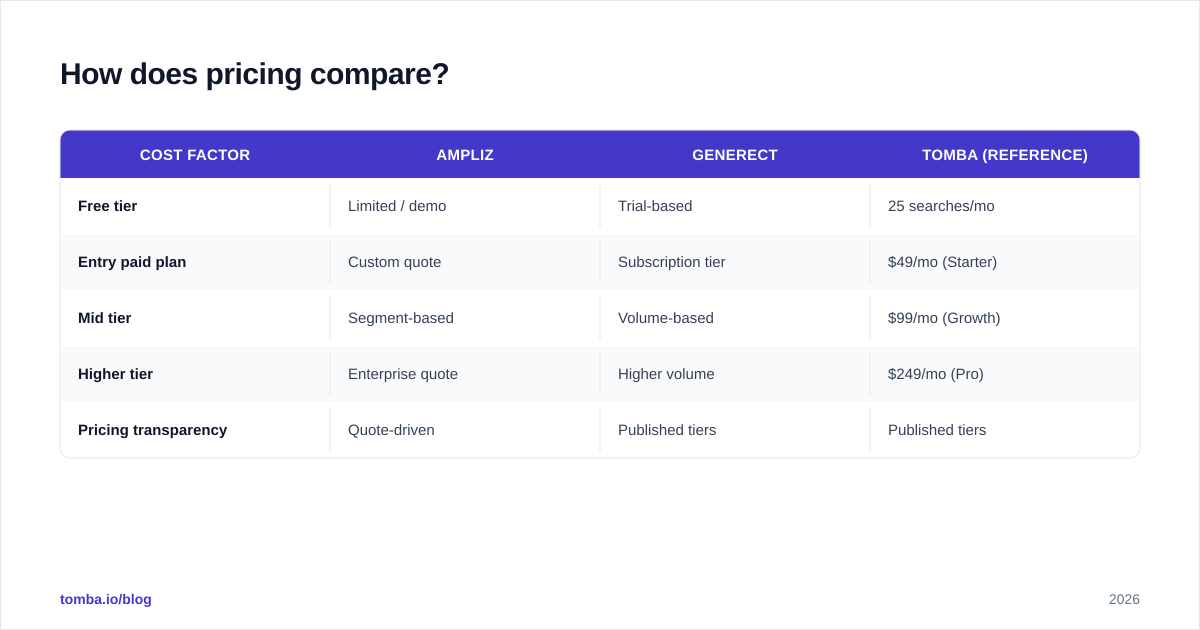Click 'Published tiers' in the Generect column
Image resolution: width=1200 pixels, height=630 pixels.
[x=667, y=430]
